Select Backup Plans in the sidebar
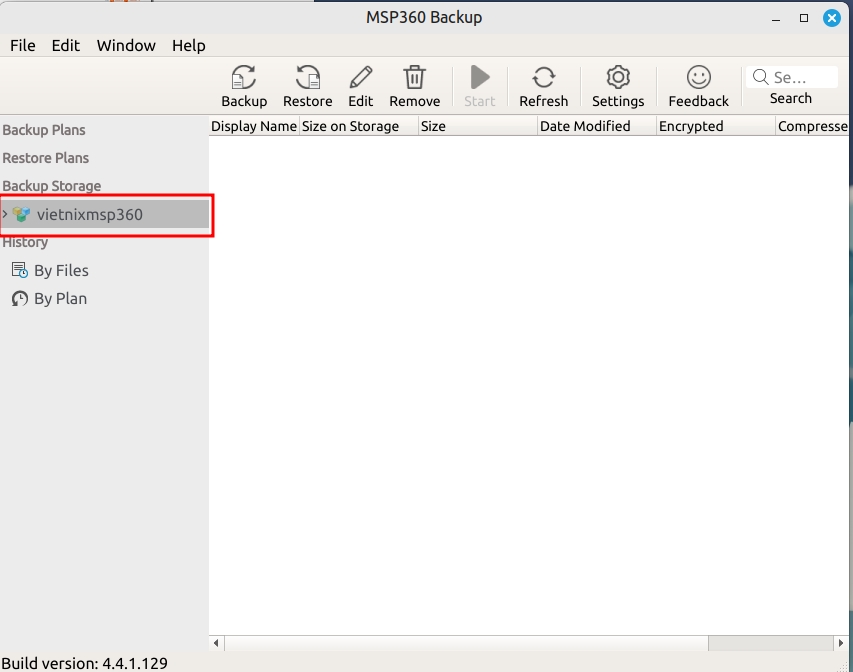Image resolution: width=853 pixels, height=672 pixels. coord(44,130)
